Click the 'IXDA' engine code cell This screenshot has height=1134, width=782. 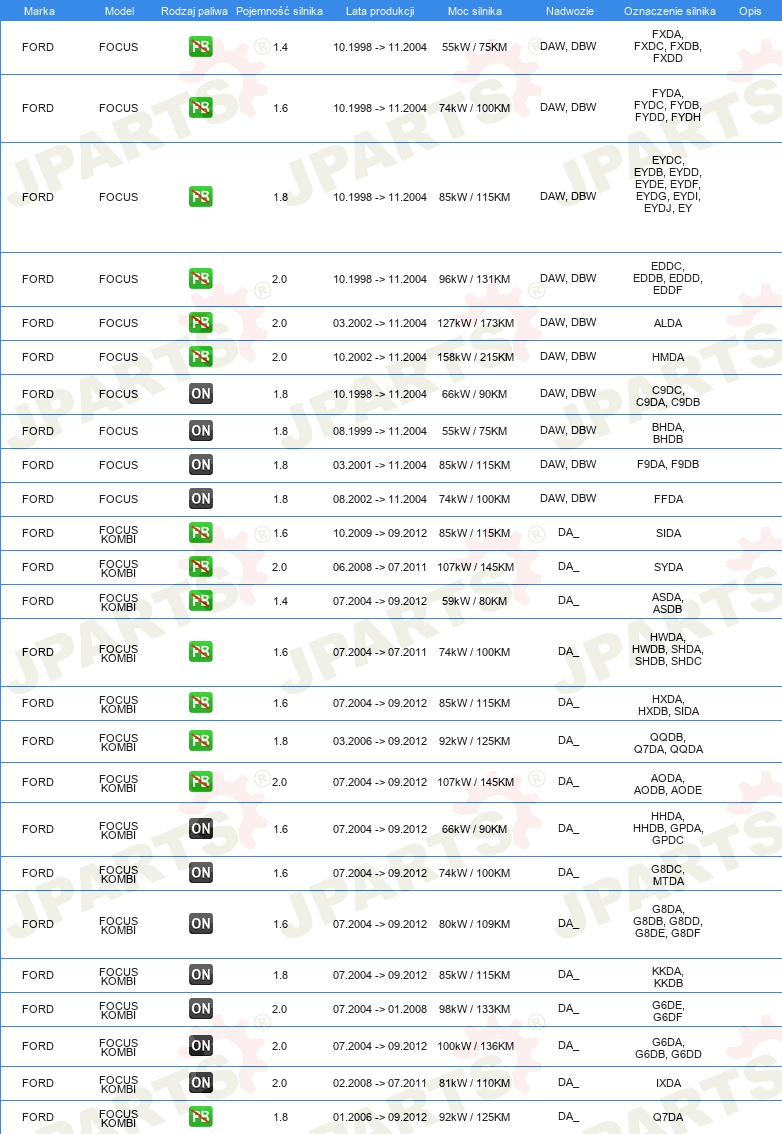[668, 1083]
